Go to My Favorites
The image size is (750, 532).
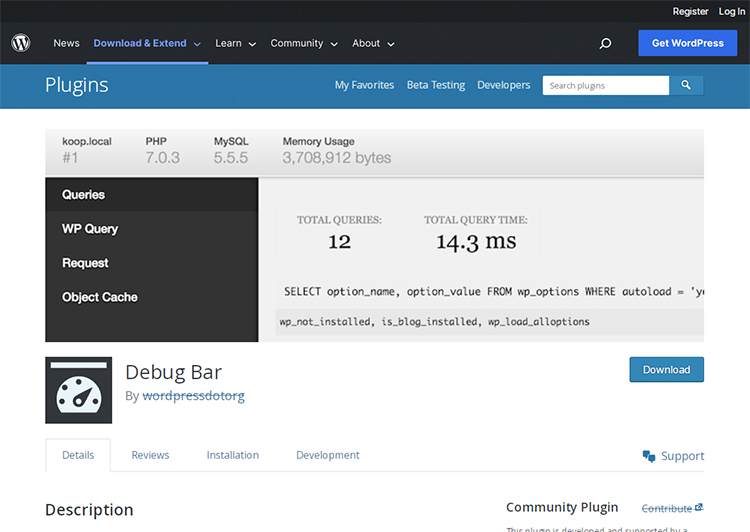(364, 85)
